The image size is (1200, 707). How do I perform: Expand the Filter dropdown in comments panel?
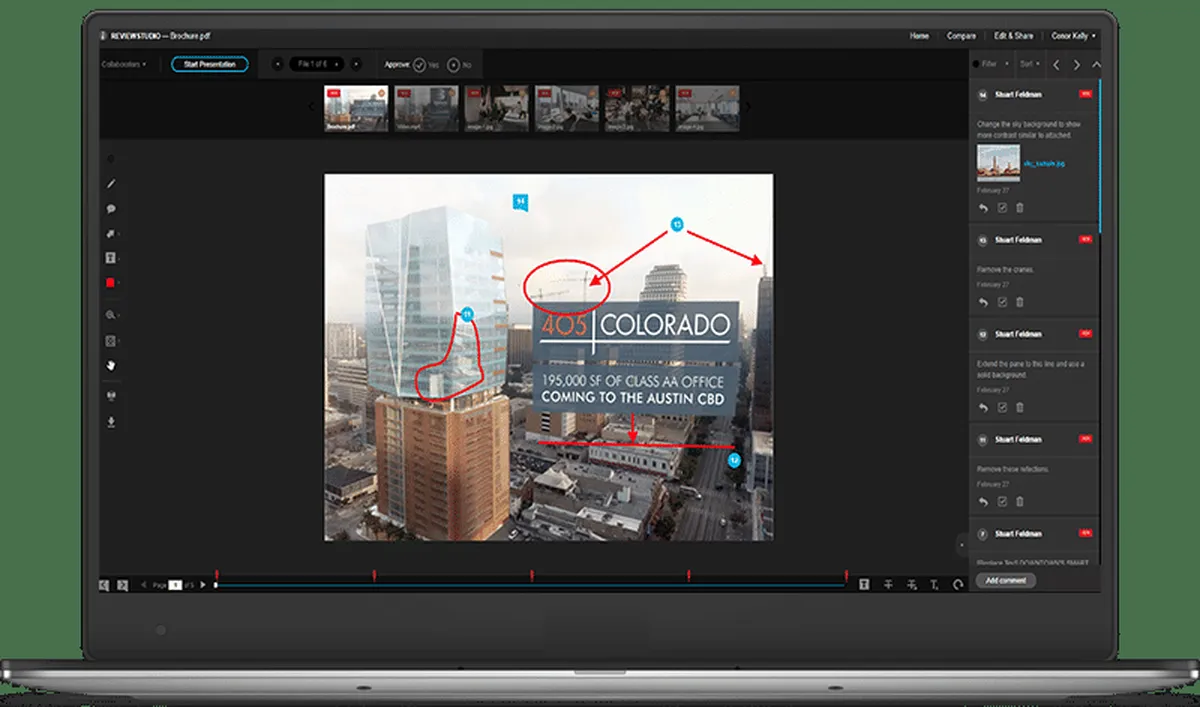coord(991,64)
